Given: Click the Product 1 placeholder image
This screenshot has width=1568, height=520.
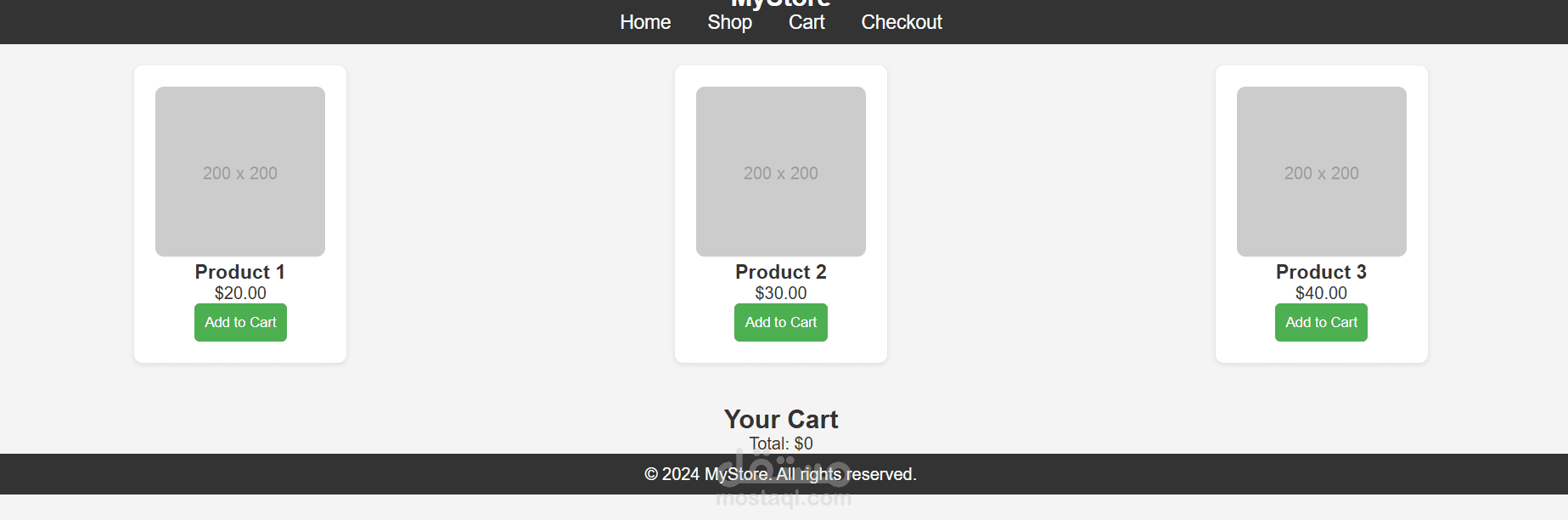Looking at the screenshot, I should pyautogui.click(x=239, y=172).
